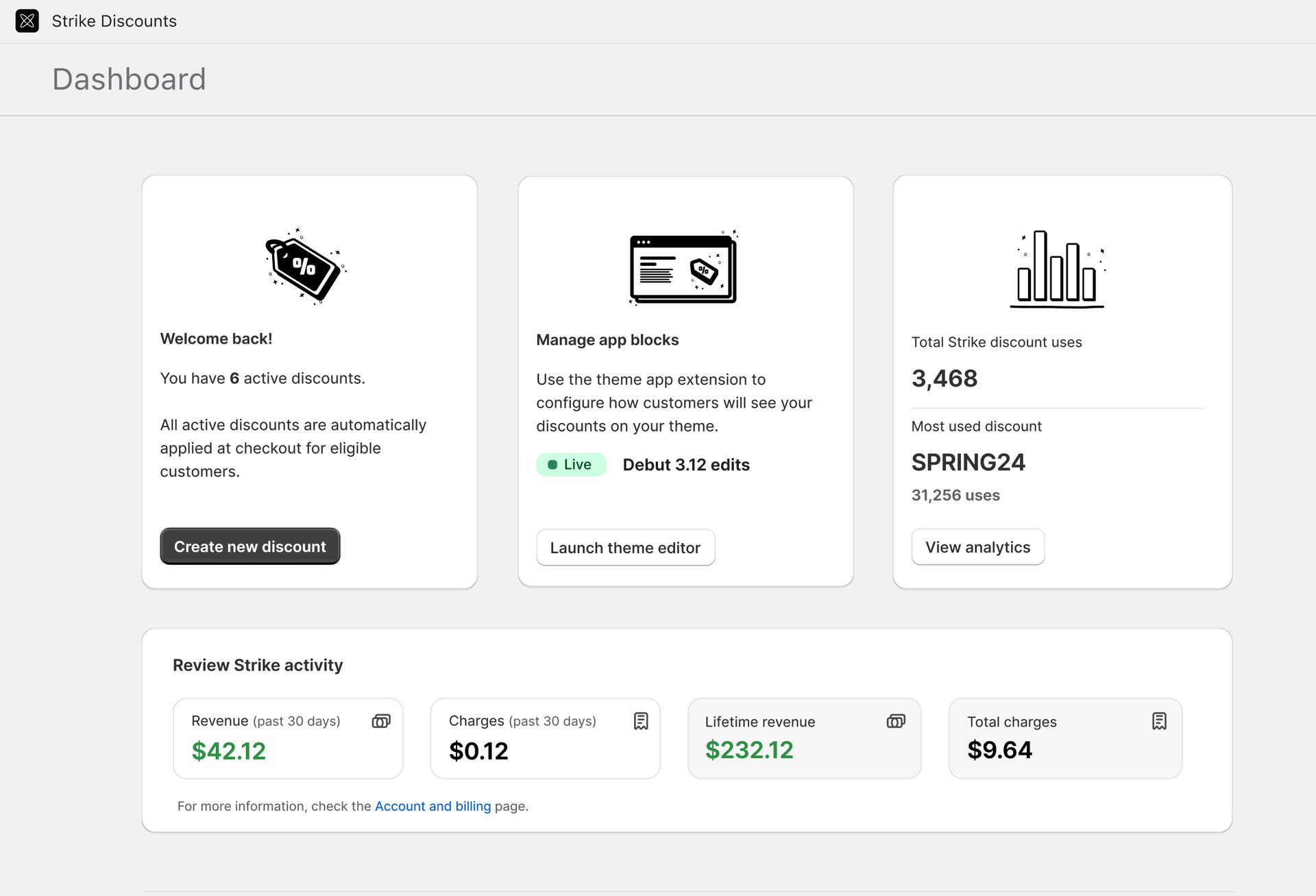The height and width of the screenshot is (896, 1316).
Task: Click the receipt icon in Charges card
Action: (640, 721)
